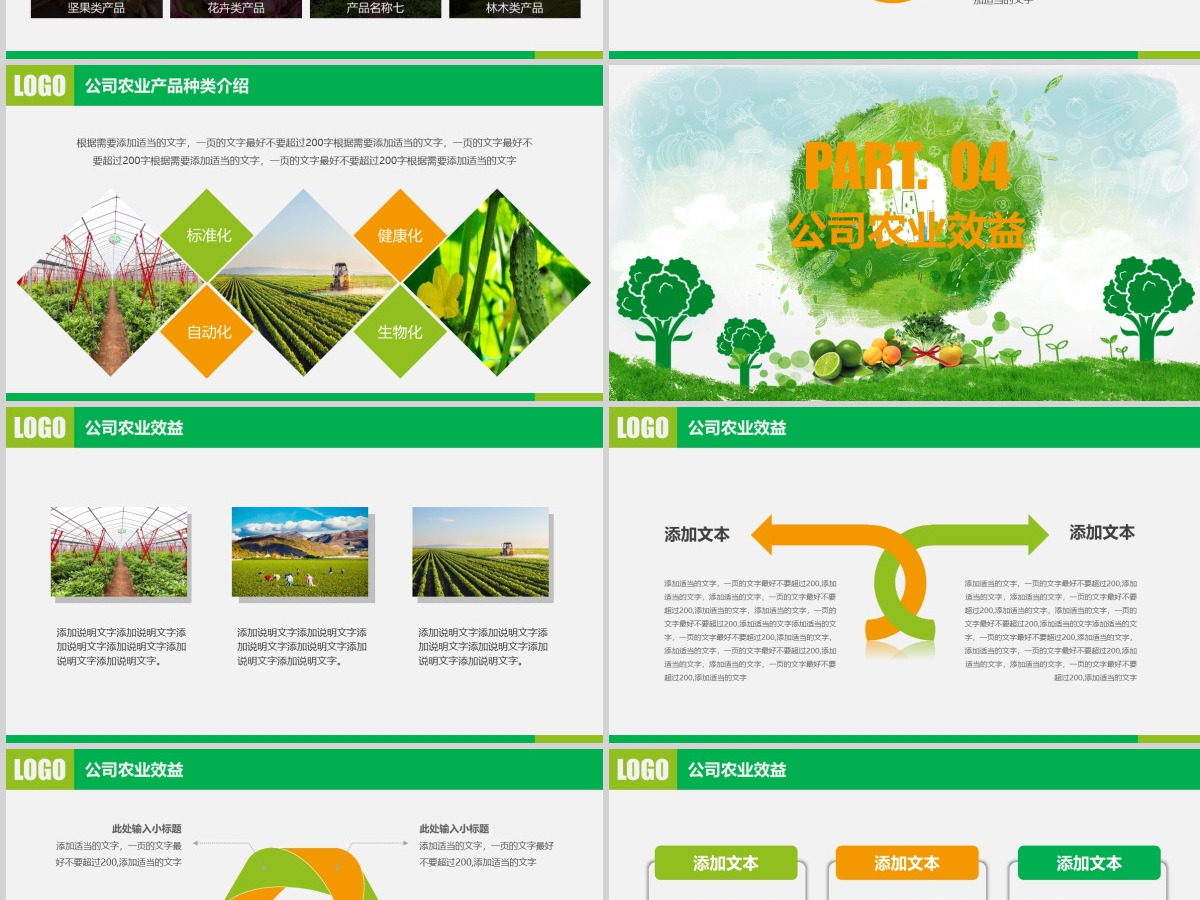Select 添加文本 beside the orange arrow

click(697, 535)
